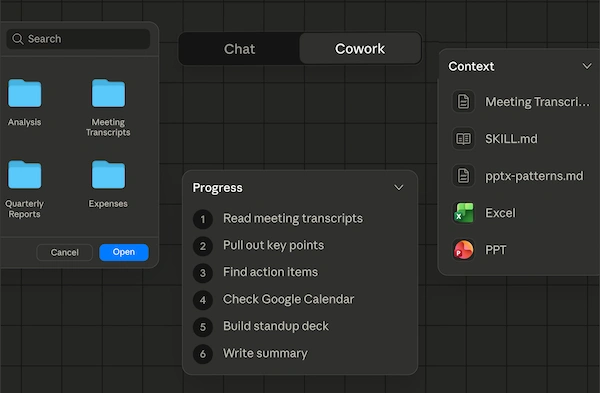600x393 pixels.
Task: Click 'Write summary' step text
Action: (x=265, y=353)
